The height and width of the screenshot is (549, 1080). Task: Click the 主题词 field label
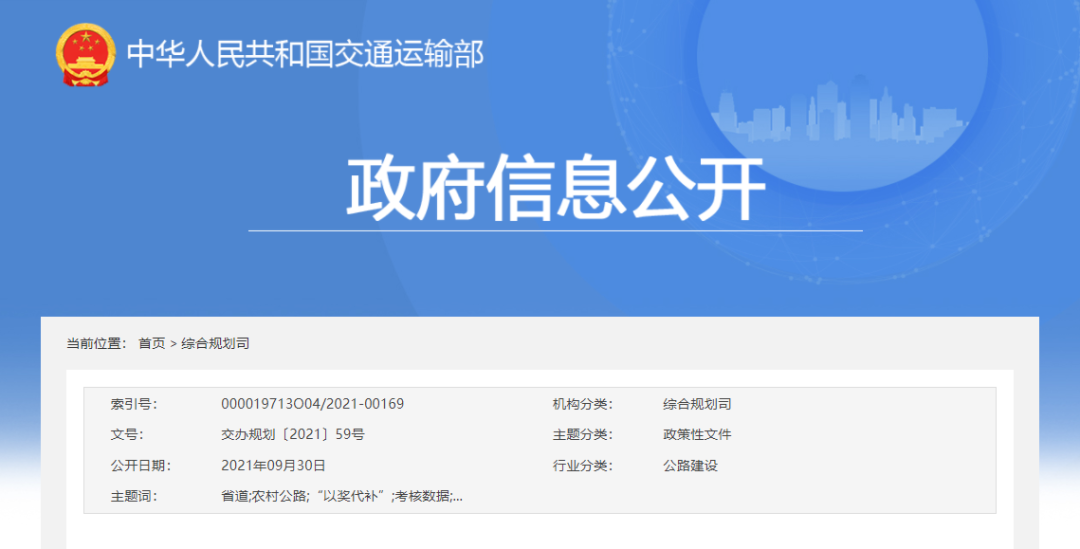tap(134, 496)
